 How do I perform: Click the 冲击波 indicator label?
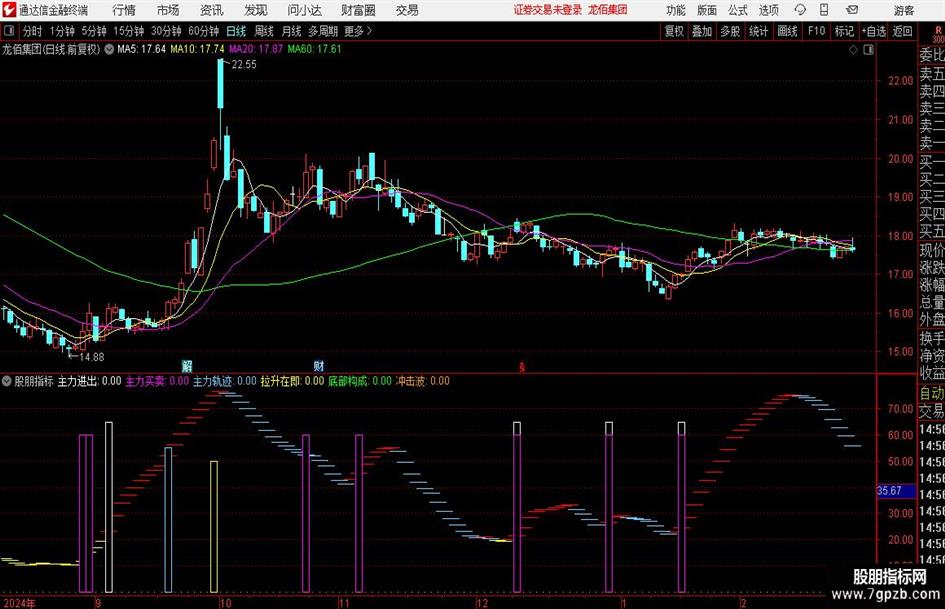click(422, 381)
